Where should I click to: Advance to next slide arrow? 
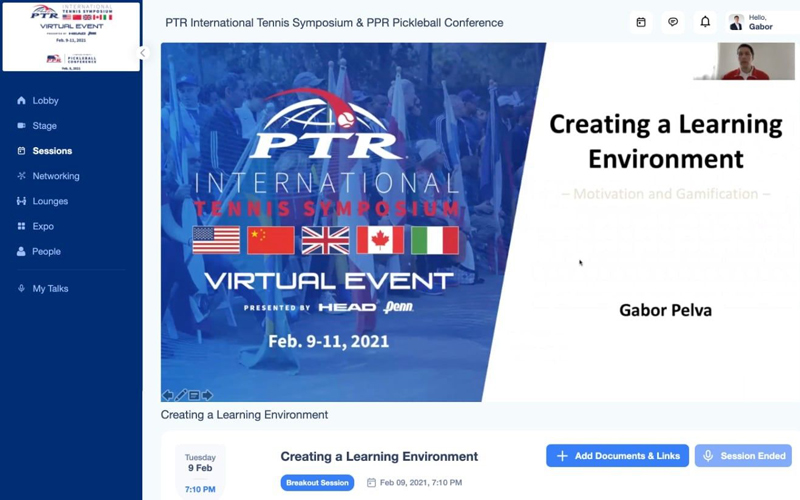207,395
